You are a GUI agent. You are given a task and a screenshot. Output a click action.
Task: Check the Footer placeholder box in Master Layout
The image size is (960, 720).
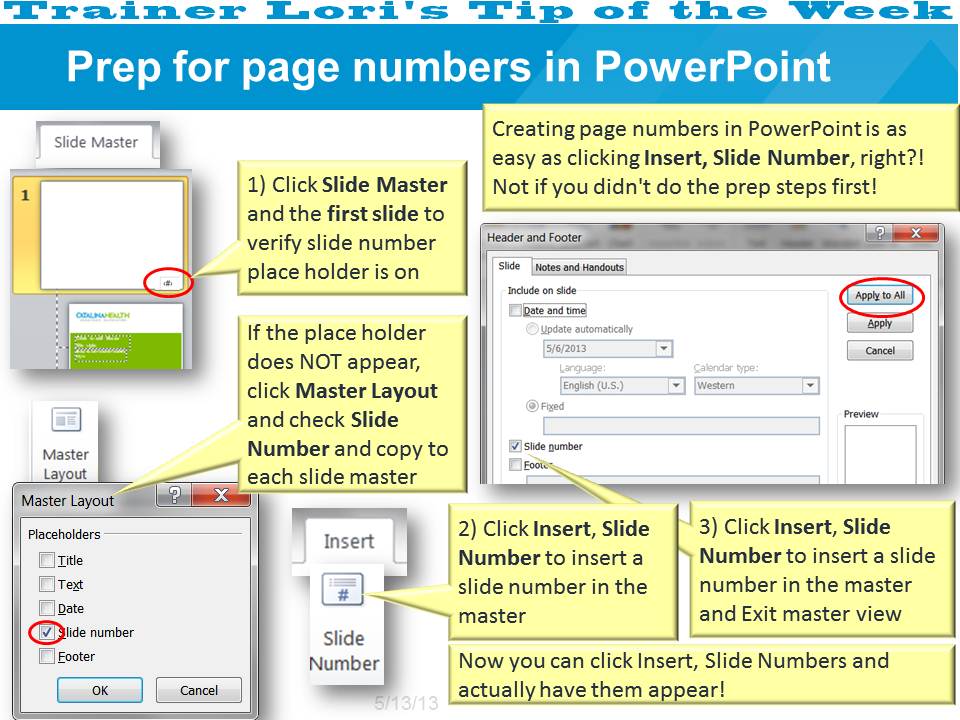[47, 656]
